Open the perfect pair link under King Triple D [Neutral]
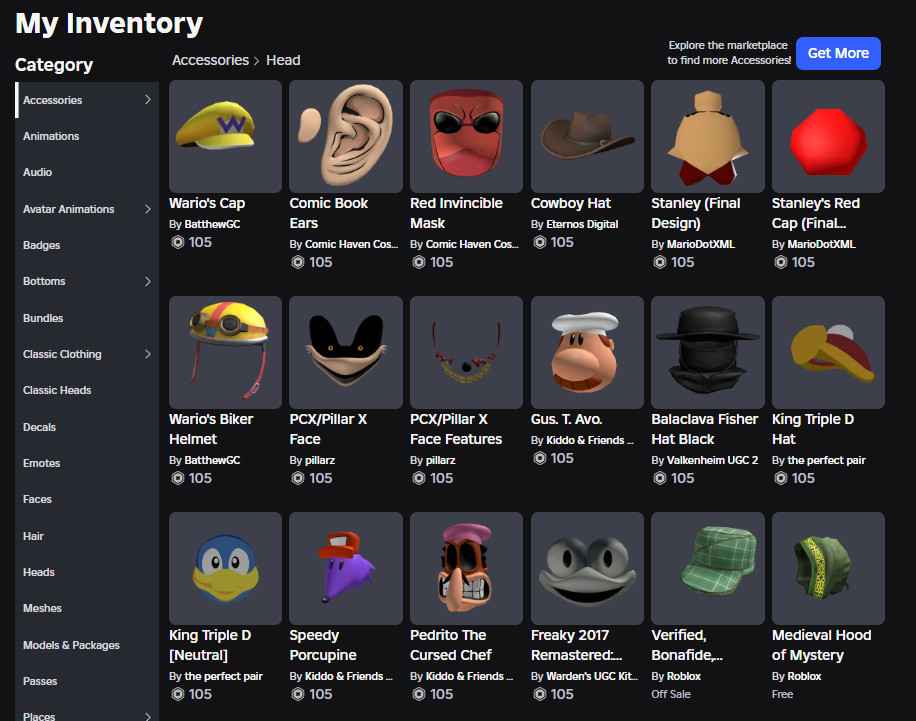This screenshot has height=721, width=916. [x=223, y=676]
